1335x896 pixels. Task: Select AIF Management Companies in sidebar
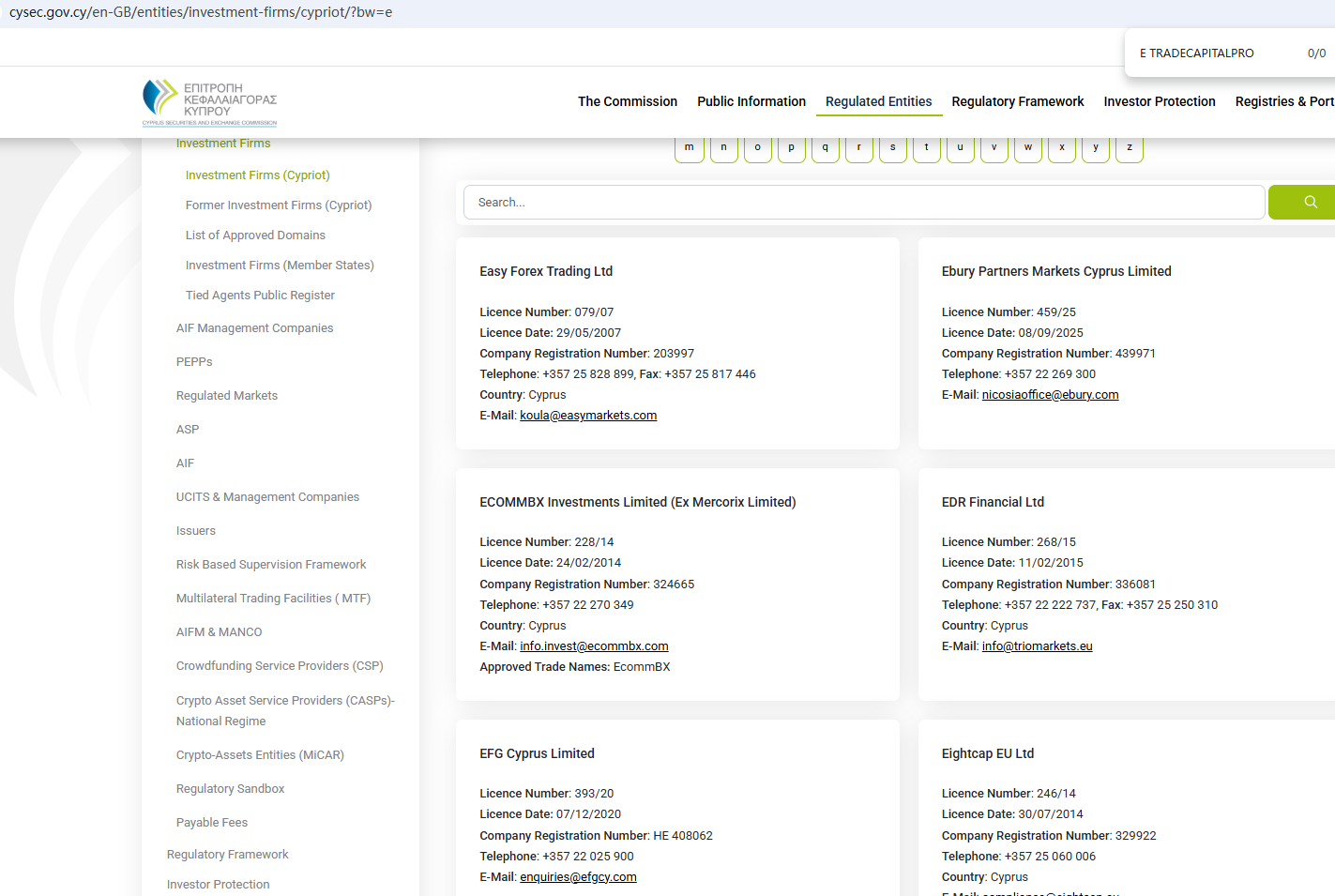(x=254, y=328)
